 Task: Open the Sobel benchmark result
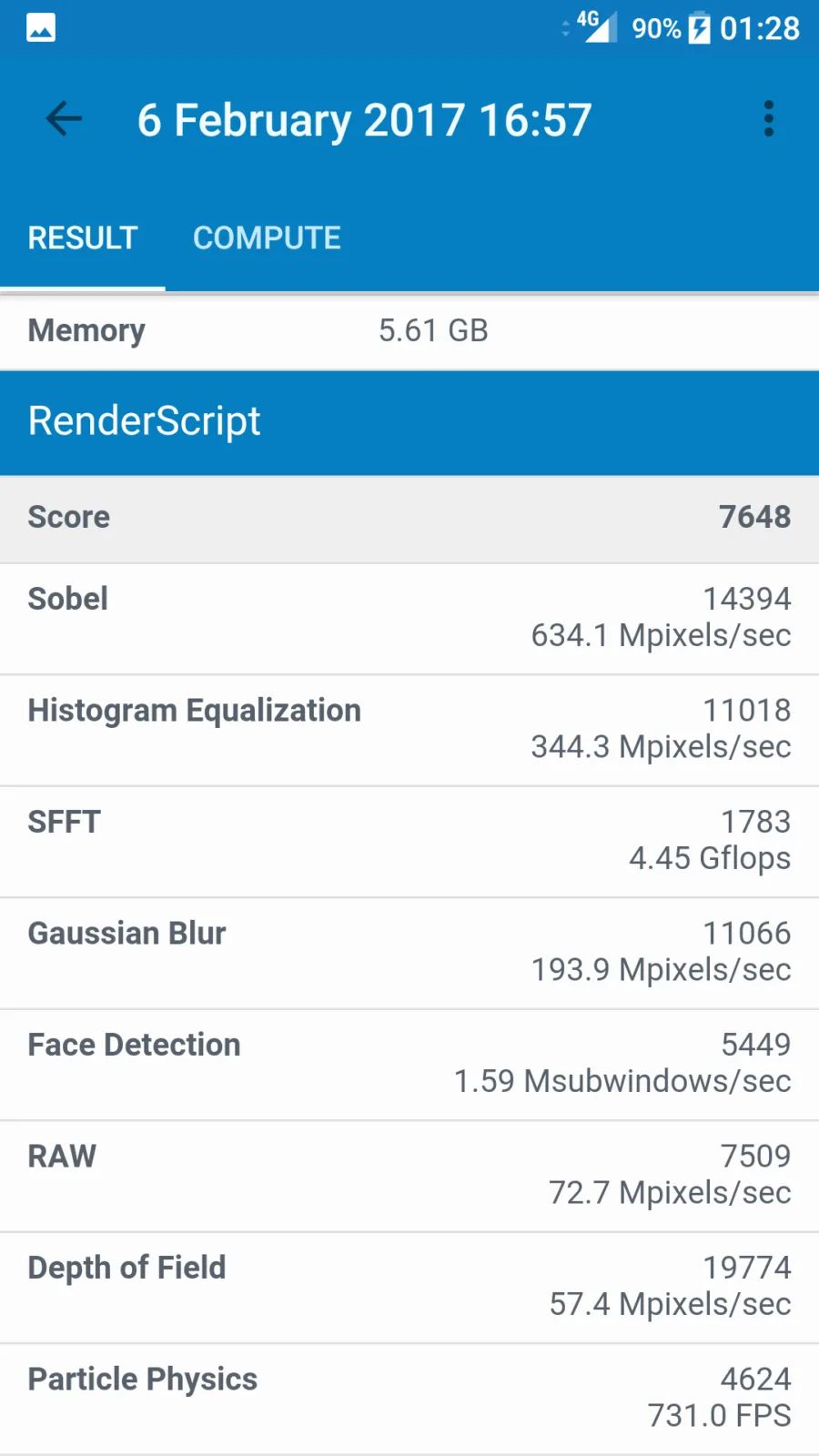[409, 619]
